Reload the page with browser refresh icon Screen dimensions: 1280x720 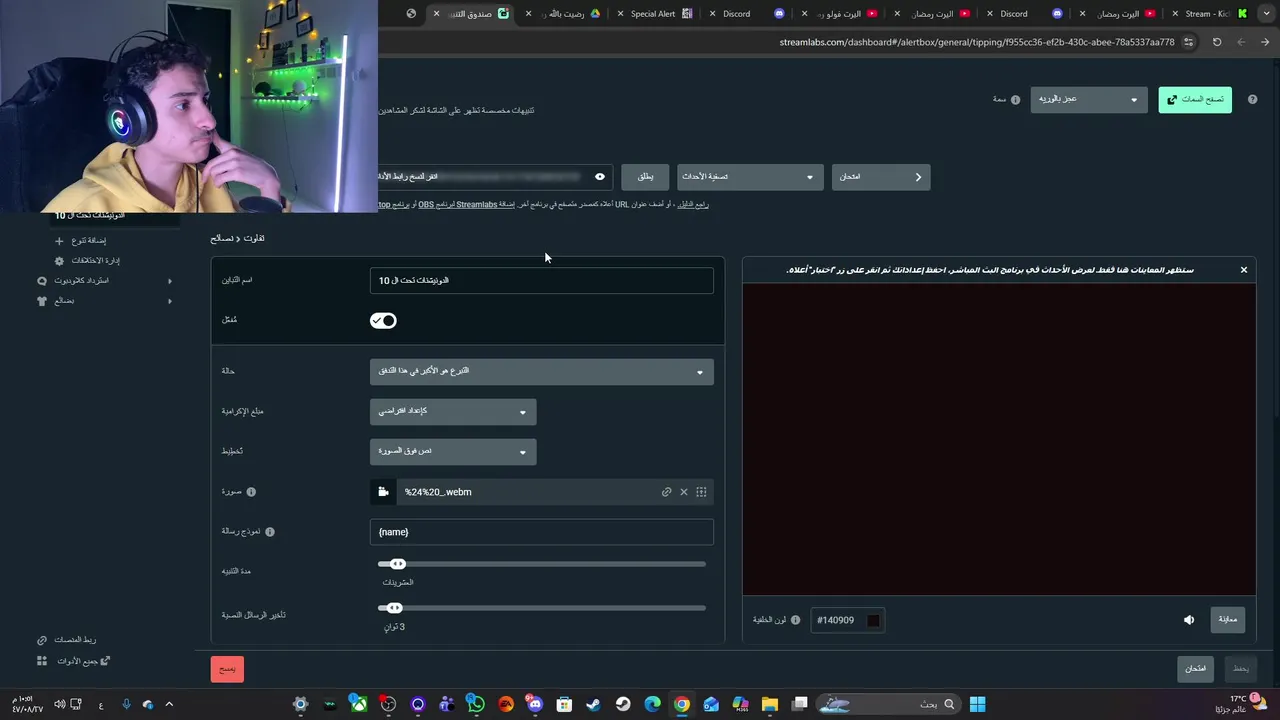(x=1217, y=42)
